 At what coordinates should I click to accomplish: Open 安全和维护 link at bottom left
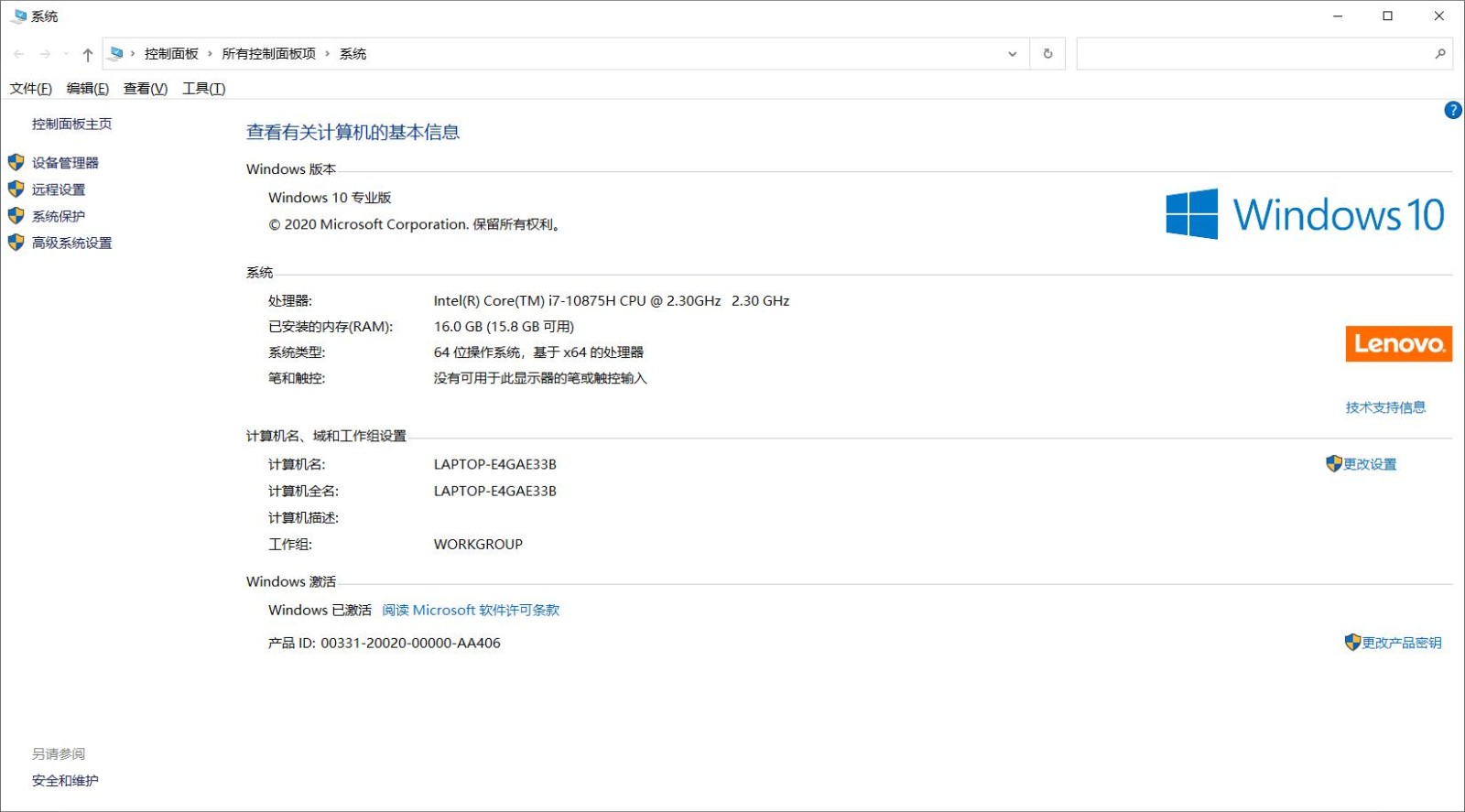pyautogui.click(x=65, y=781)
